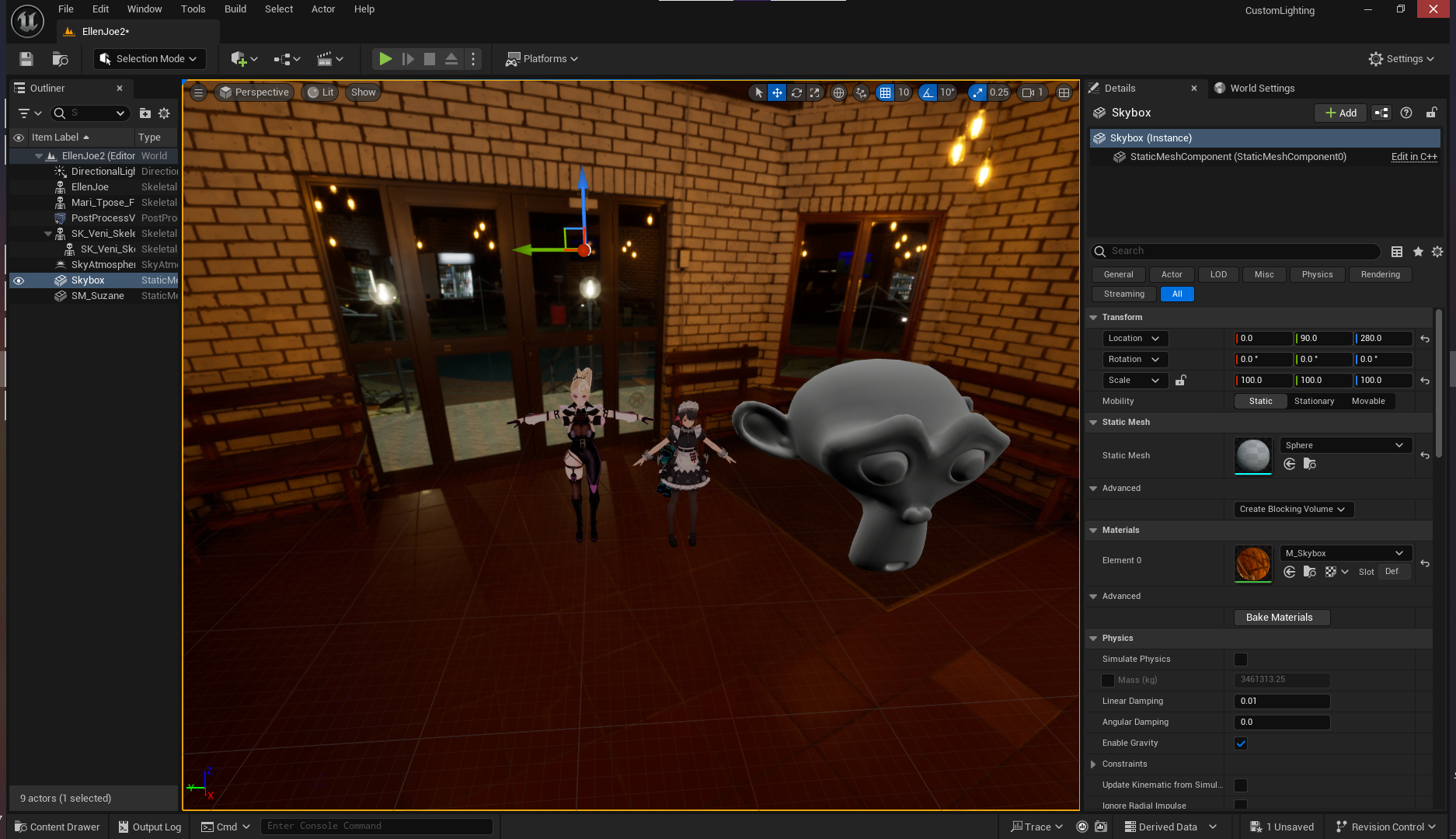Screen dimensions: 1456x839
Task: Toggle scale snapping icon in viewport
Action: [x=977, y=92]
